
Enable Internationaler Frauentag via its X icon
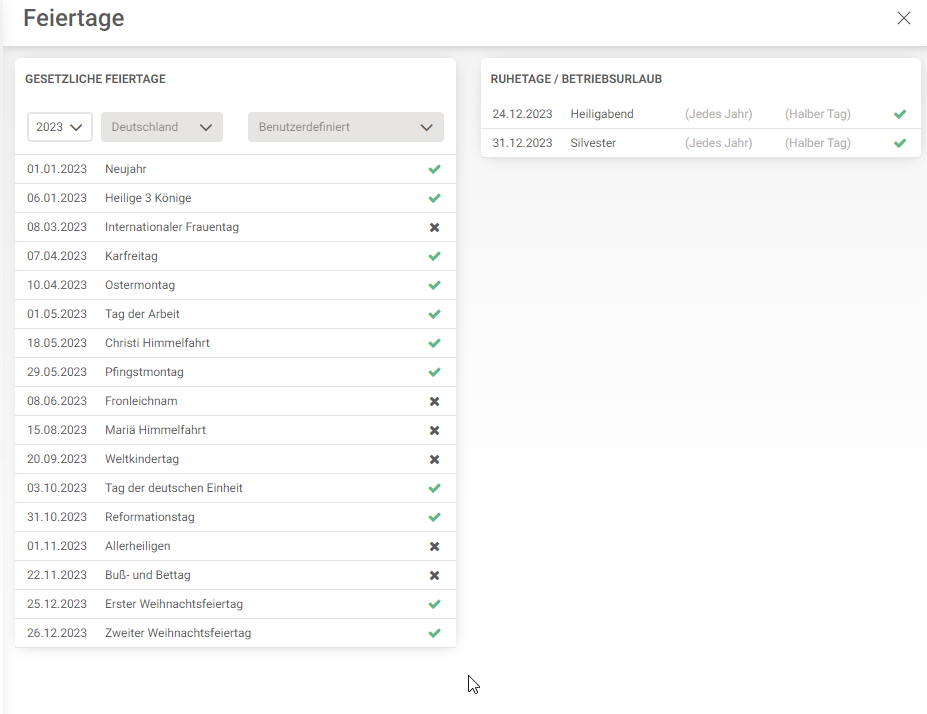point(434,227)
